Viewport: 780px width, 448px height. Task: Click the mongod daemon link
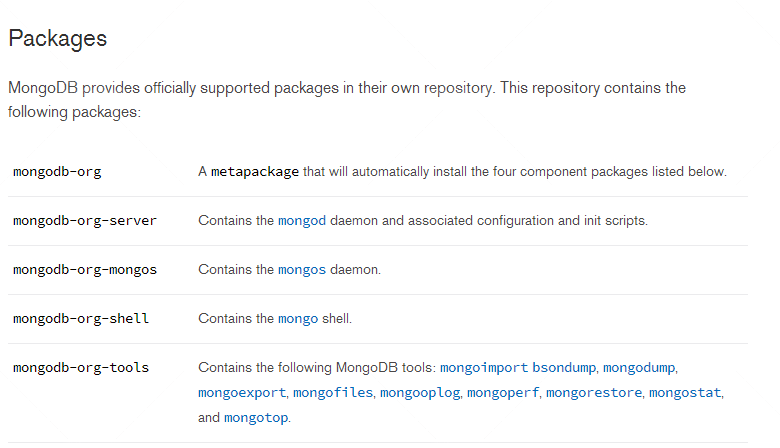[302, 221]
